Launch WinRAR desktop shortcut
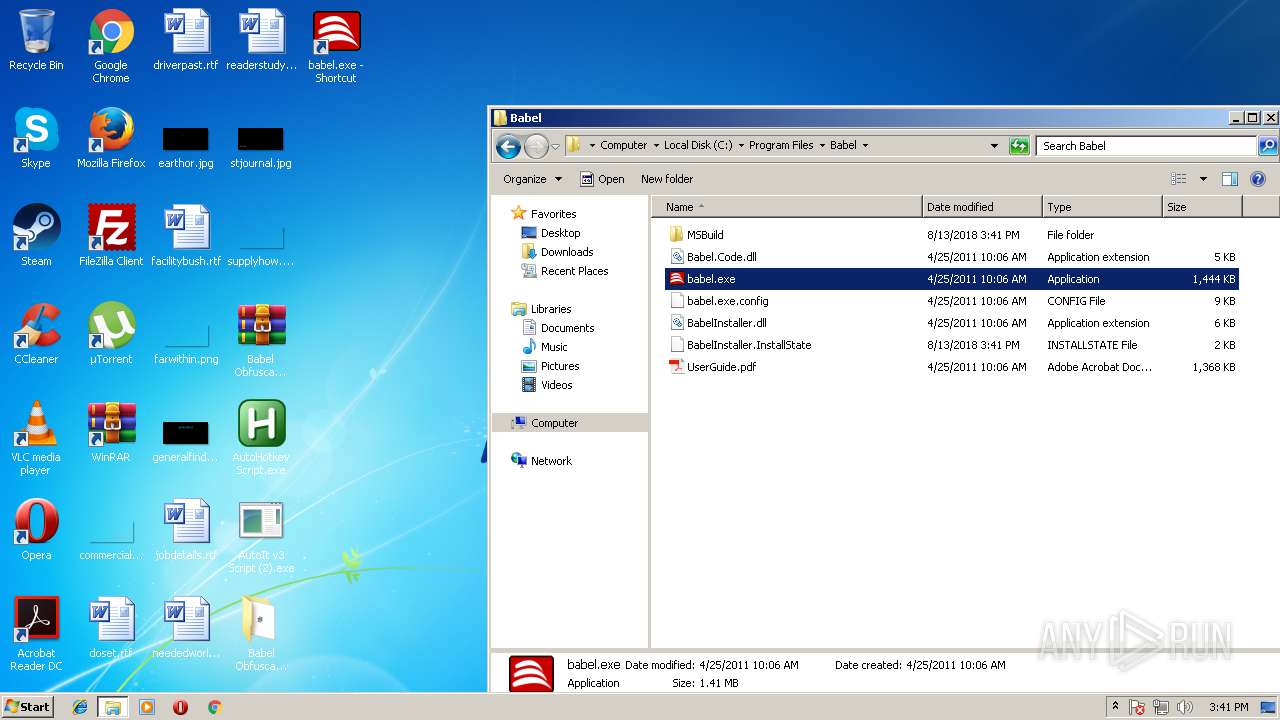The height and width of the screenshot is (720, 1280). pos(111,432)
